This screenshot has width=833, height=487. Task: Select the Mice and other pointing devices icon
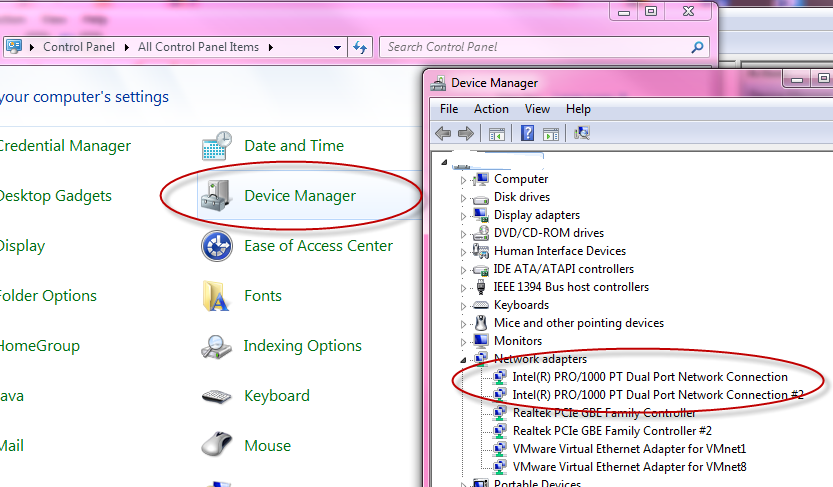pyautogui.click(x=481, y=323)
